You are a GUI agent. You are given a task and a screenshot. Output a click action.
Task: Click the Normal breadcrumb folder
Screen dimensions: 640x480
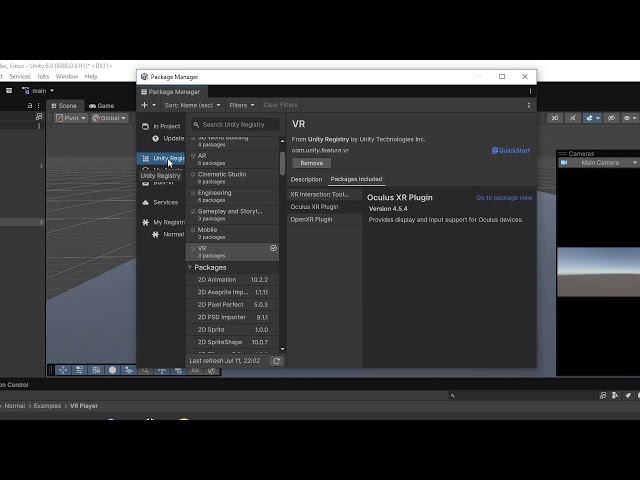click(x=15, y=406)
